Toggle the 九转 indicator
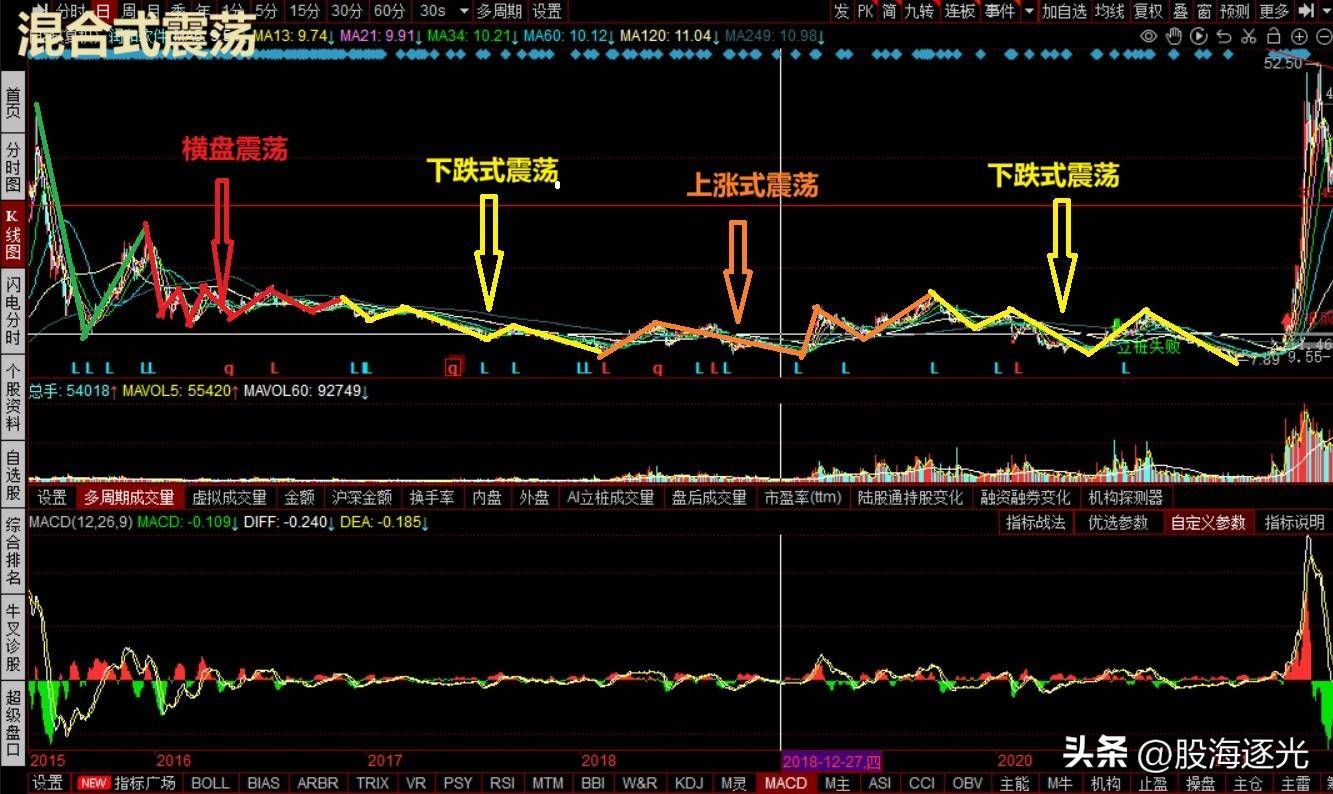 pos(919,11)
